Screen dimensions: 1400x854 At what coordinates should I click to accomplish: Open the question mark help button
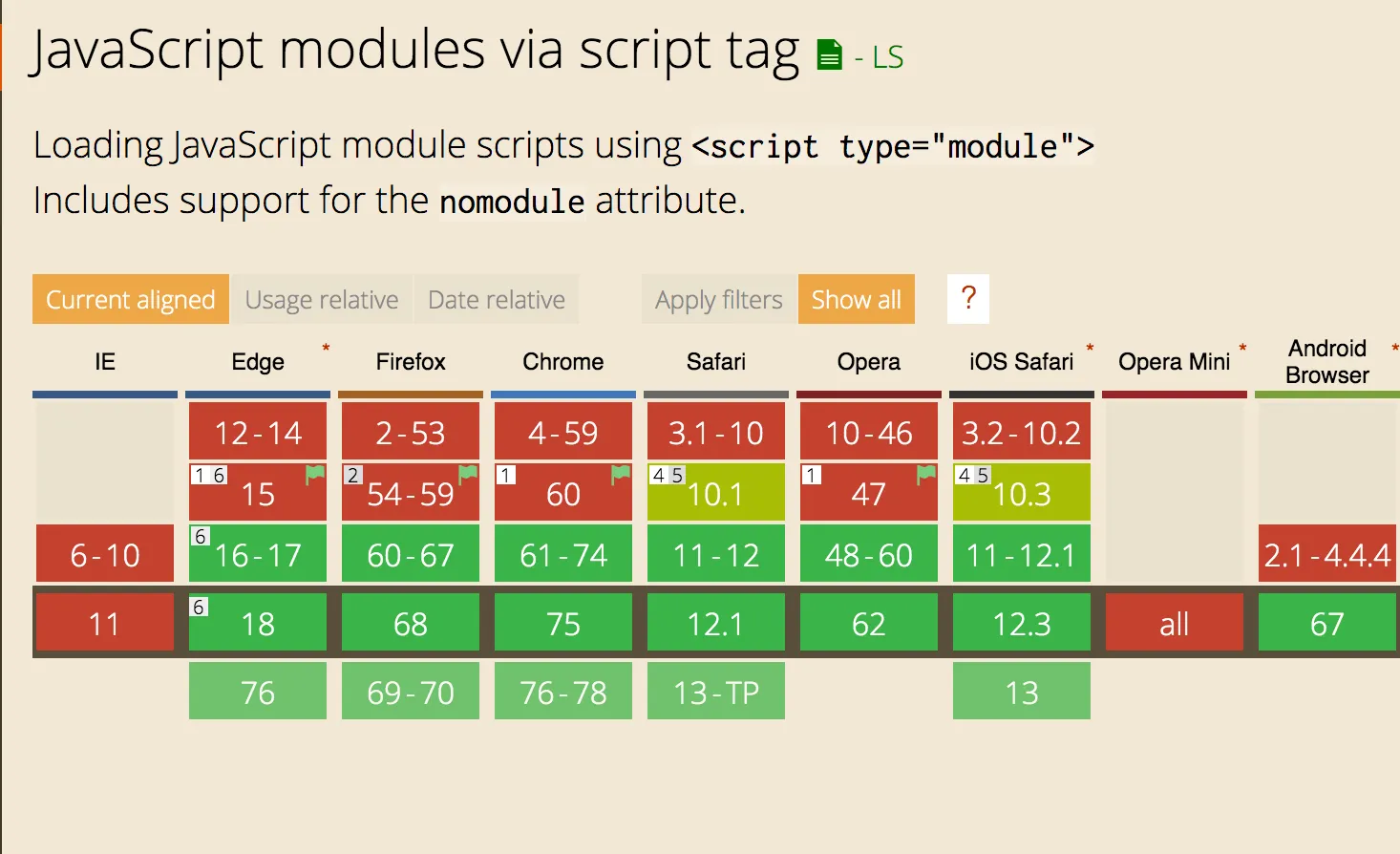pos(968,299)
